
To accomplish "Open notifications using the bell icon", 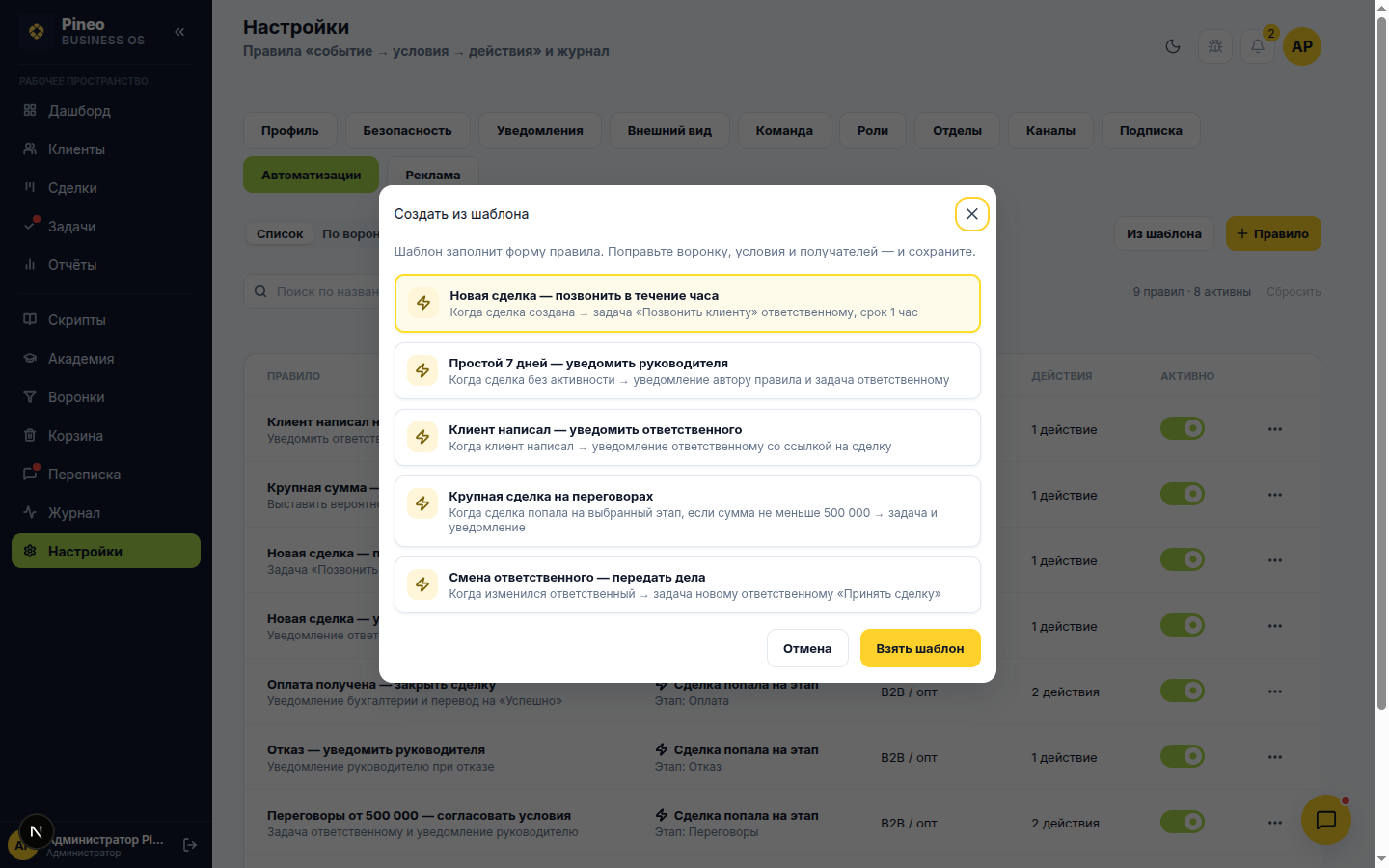I will pos(1258,46).
